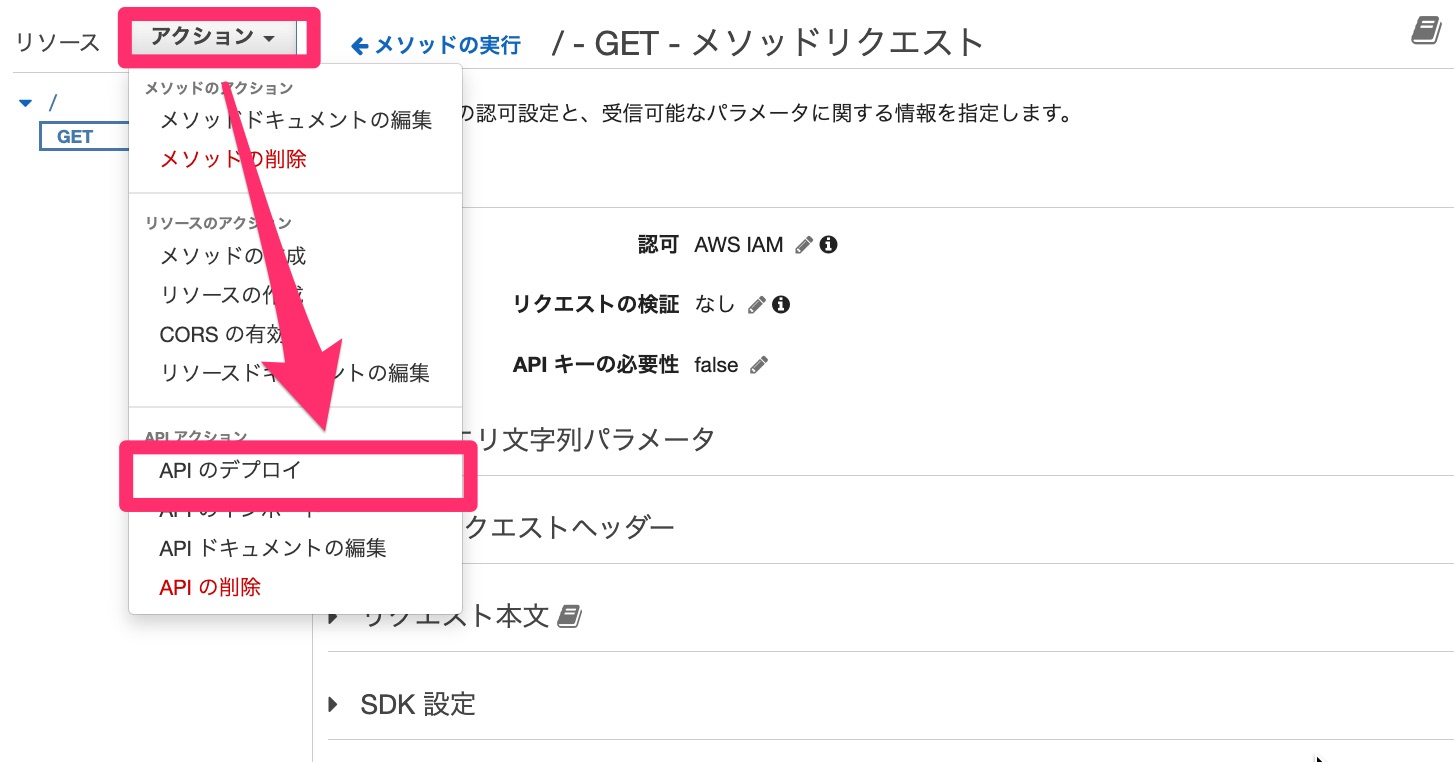This screenshot has height=762, width=1454.
Task: Click the book icon beside リクエスト本文
Action: (x=570, y=617)
